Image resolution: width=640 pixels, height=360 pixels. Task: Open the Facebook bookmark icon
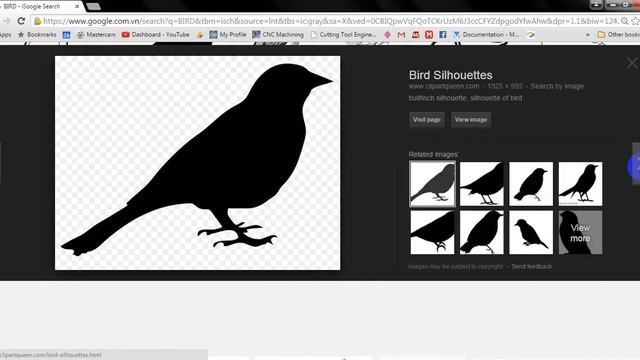(x=443, y=35)
